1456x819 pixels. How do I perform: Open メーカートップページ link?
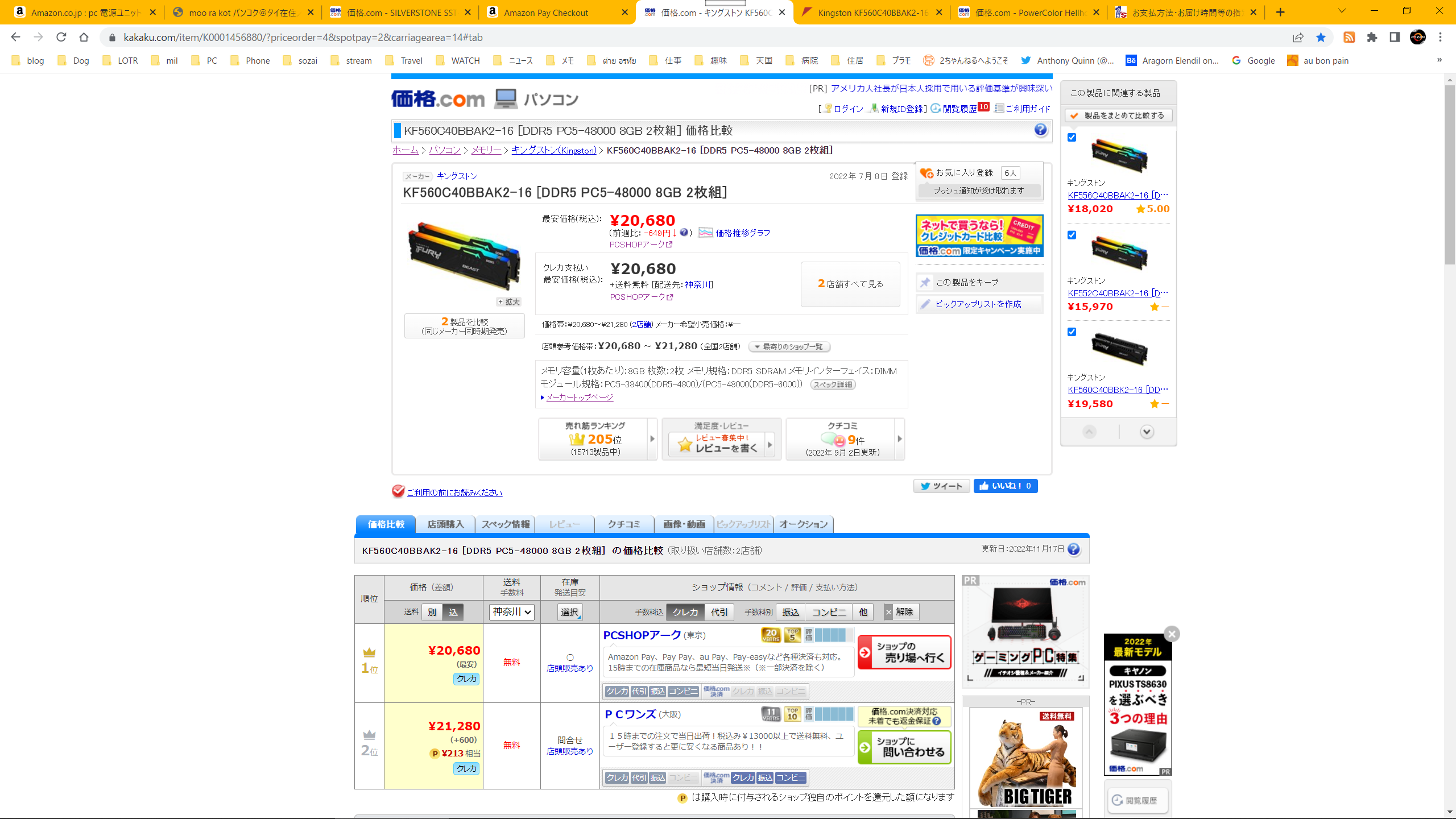pyautogui.click(x=580, y=397)
